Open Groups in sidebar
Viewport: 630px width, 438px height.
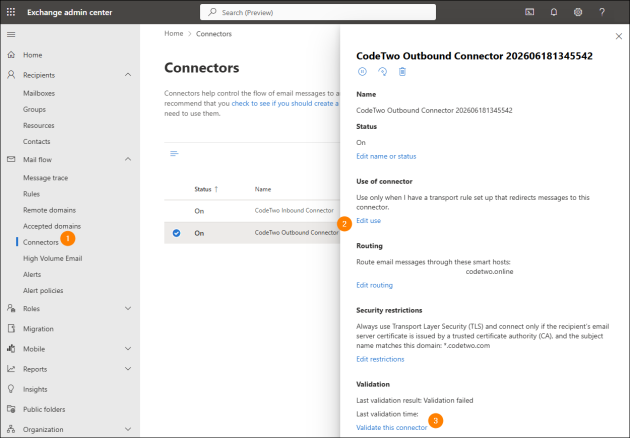(x=34, y=109)
